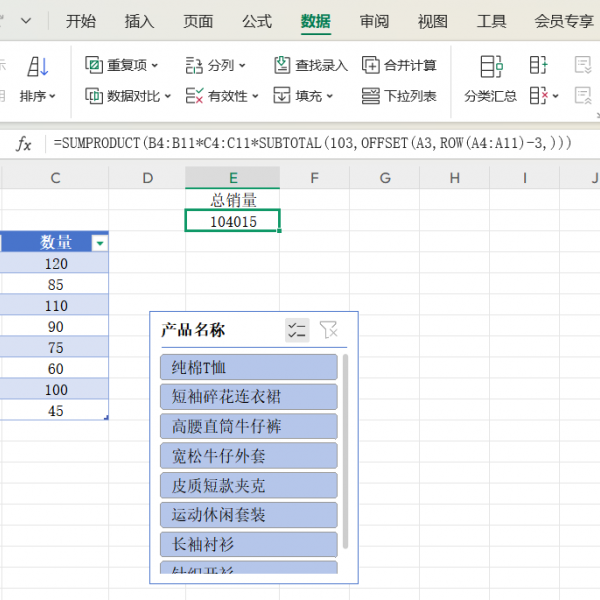The height and width of the screenshot is (600, 600).
Task: Click the 数据对比 data compare icon
Action: click(94, 96)
